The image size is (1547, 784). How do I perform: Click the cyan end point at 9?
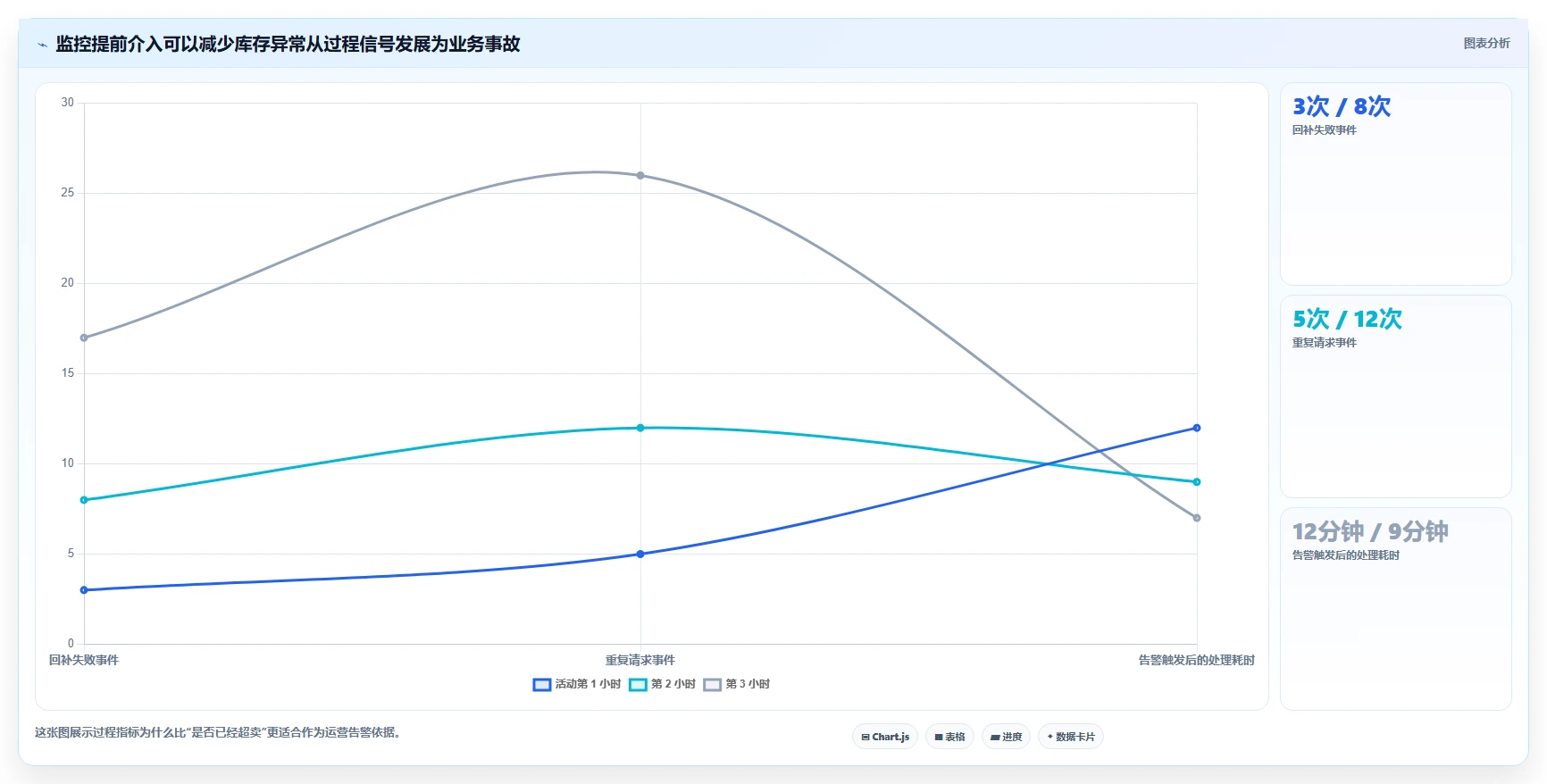(x=1197, y=482)
